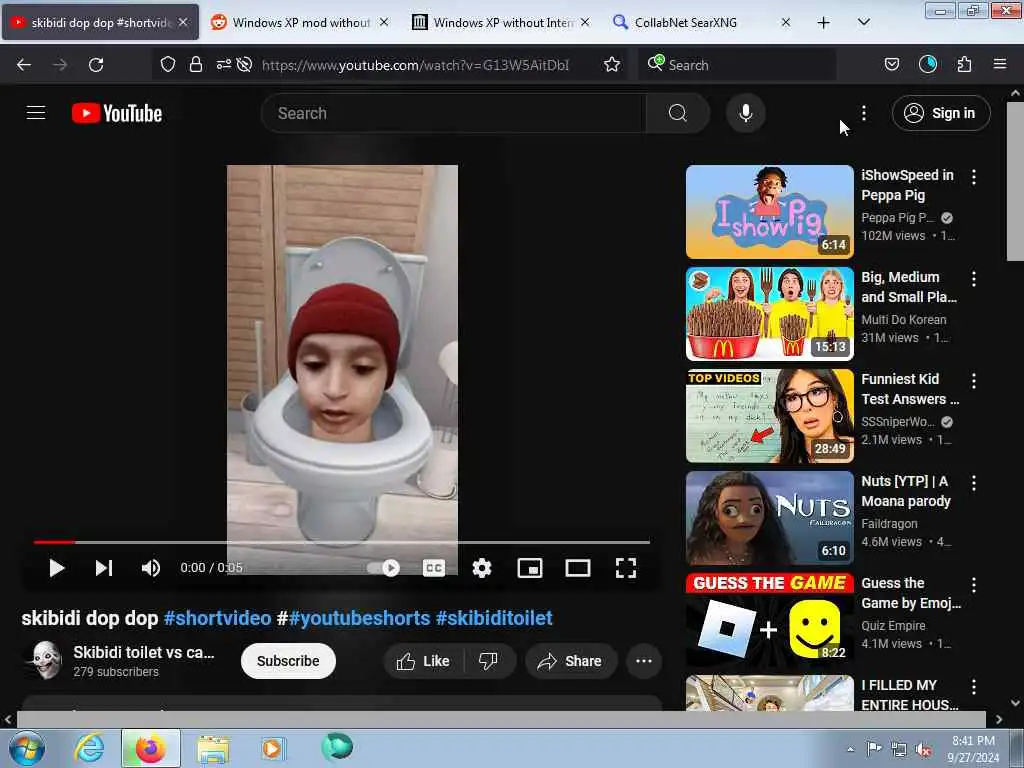Viewport: 1024px width, 768px height.
Task: Open options for Big, Medium and Small video
Action: (974, 279)
